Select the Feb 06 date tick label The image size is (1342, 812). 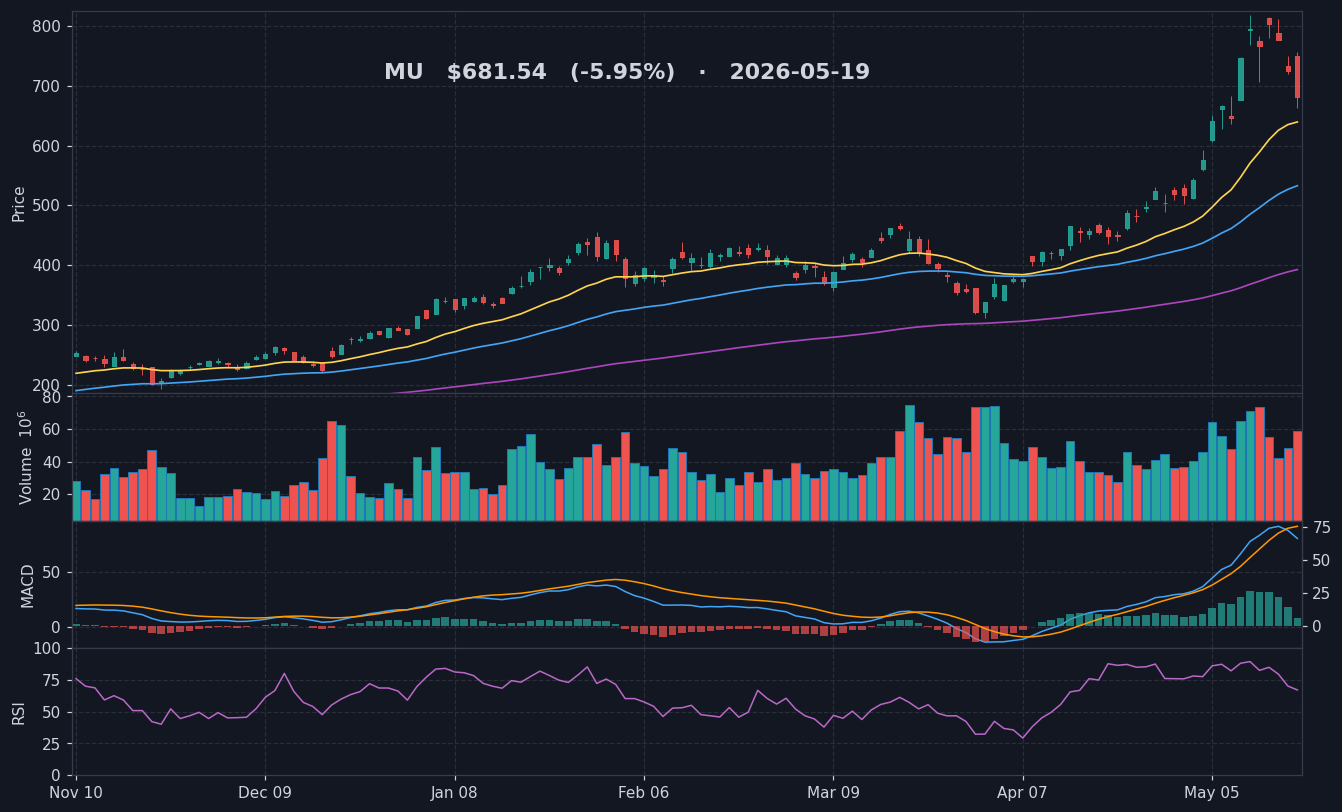(x=643, y=792)
